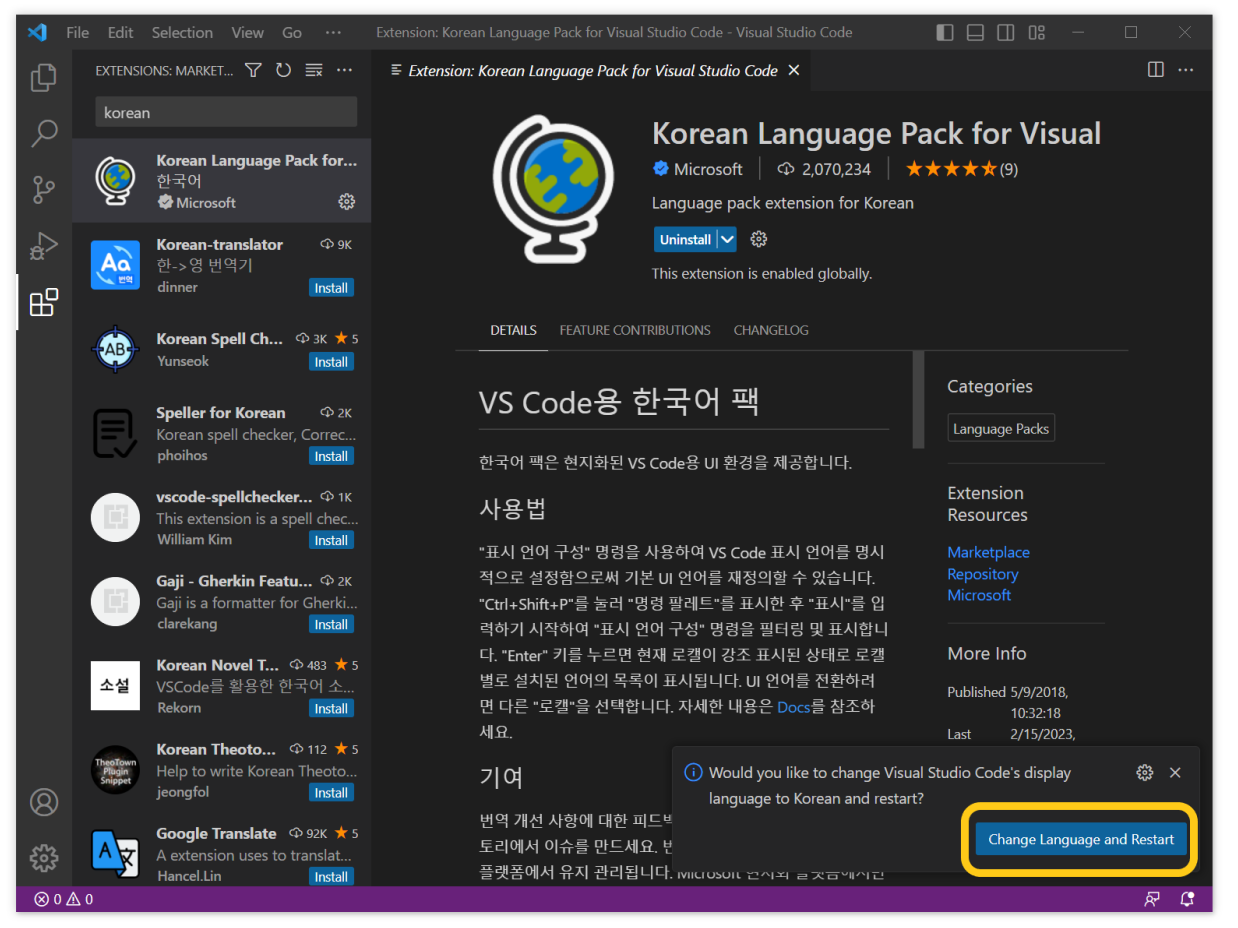
Task: Open the Search view in activity bar
Action: pos(45,132)
